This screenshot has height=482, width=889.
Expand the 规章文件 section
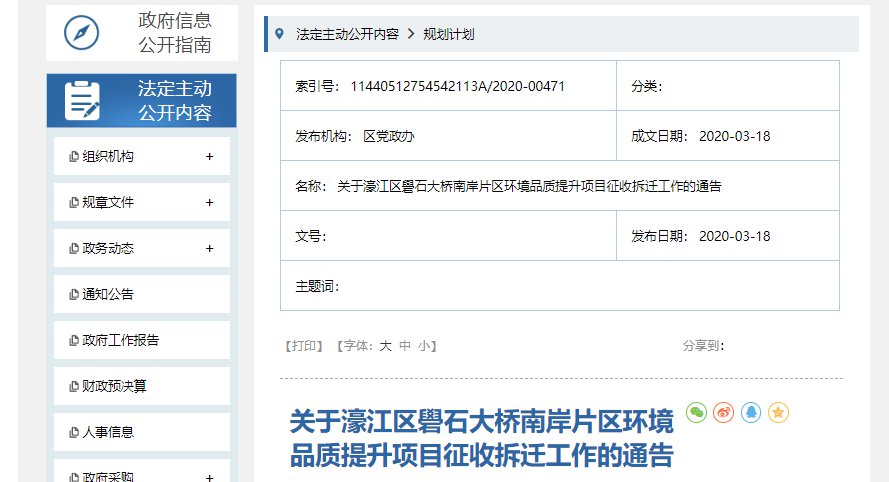coord(209,203)
